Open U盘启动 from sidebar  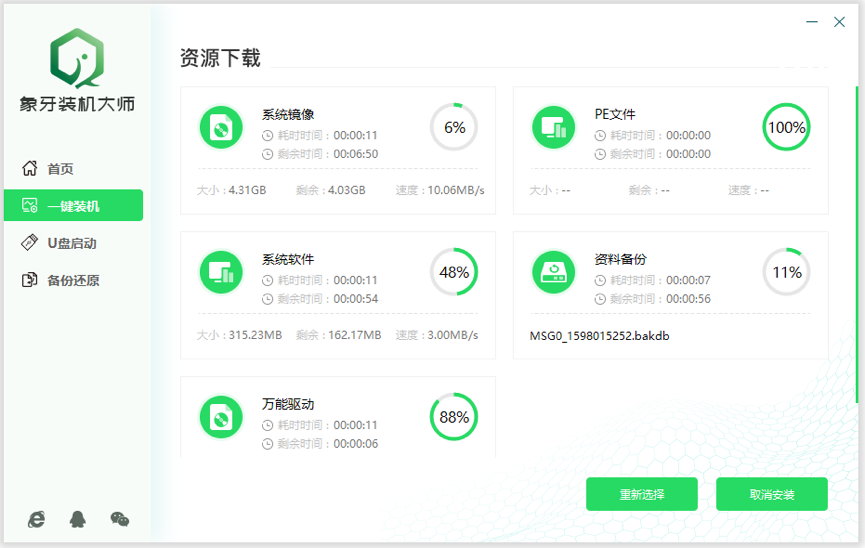click(71, 243)
